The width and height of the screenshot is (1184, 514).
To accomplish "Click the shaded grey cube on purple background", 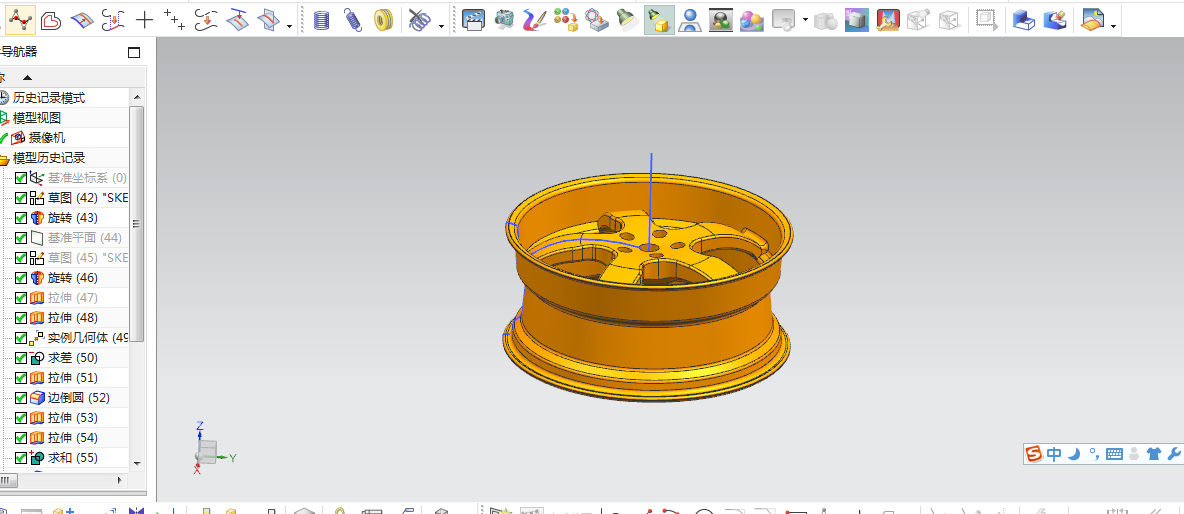I will [856, 20].
